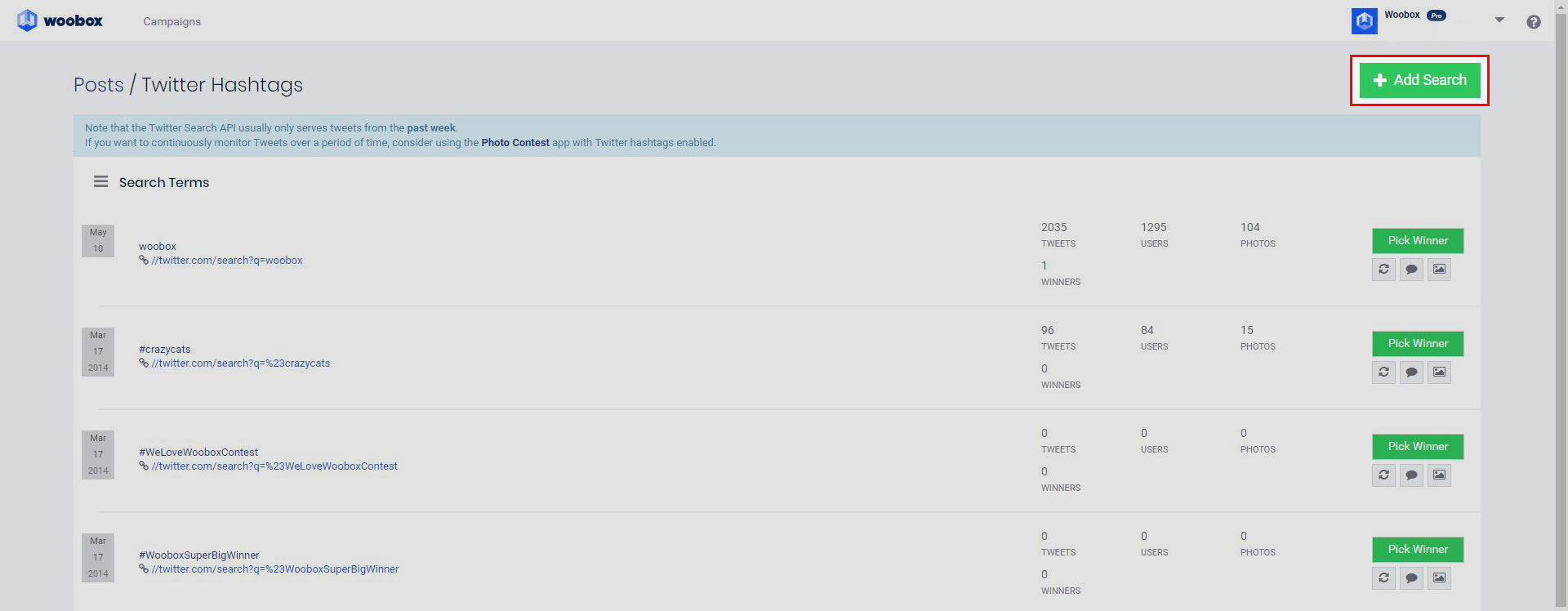Click the Add Search button
This screenshot has height=611, width=1568.
pyautogui.click(x=1419, y=80)
